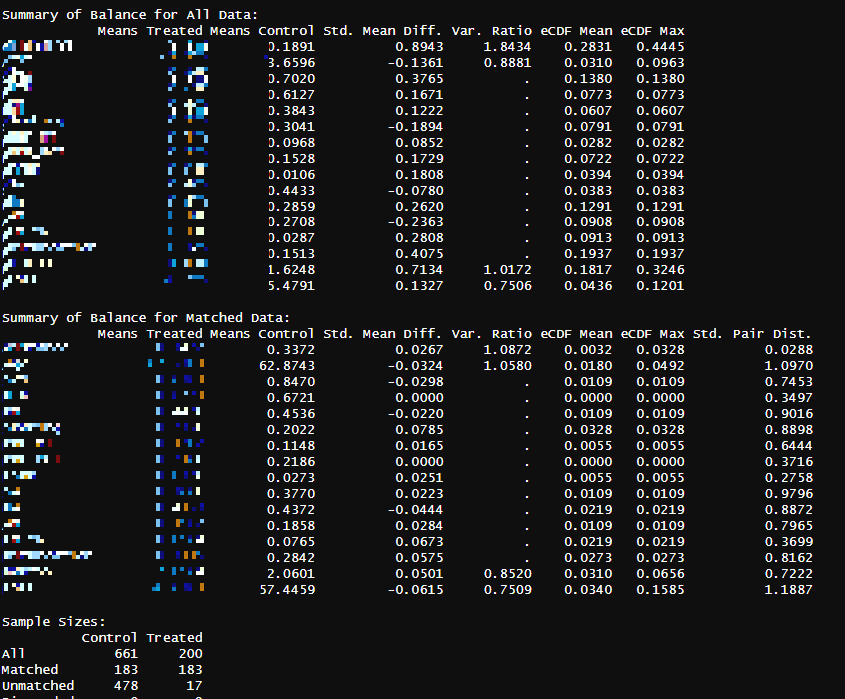The width and height of the screenshot is (845, 699).
Task: Click the 'Summary of Balance for Matched Data:' heading
Action: coord(146,318)
